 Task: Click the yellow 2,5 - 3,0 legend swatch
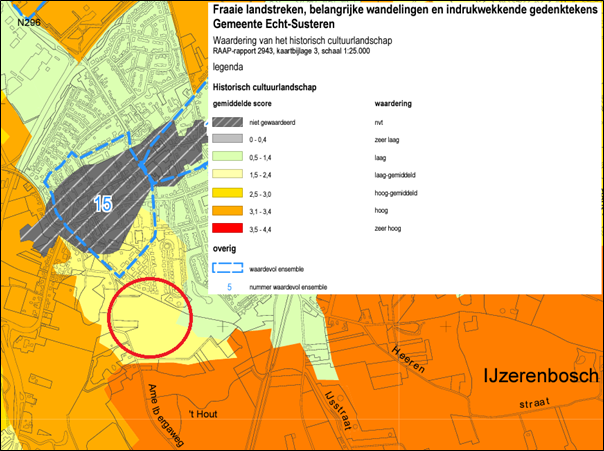tap(227, 193)
